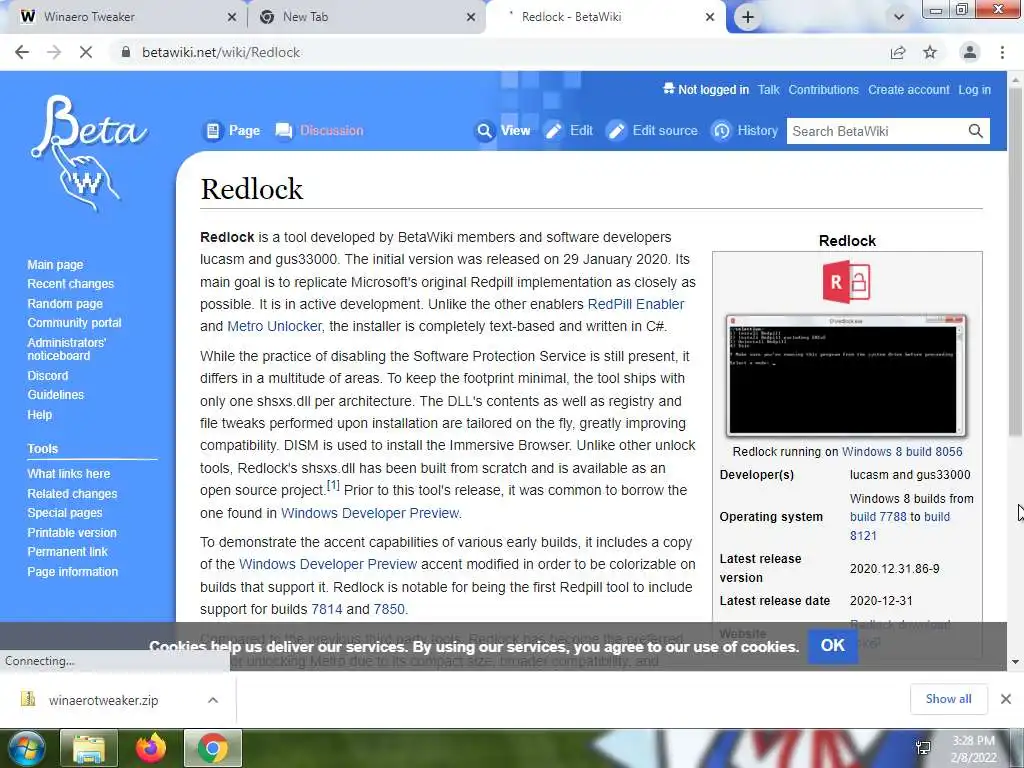1024x768 pixels.
Task: Open Contributions link
Action: (x=824, y=89)
